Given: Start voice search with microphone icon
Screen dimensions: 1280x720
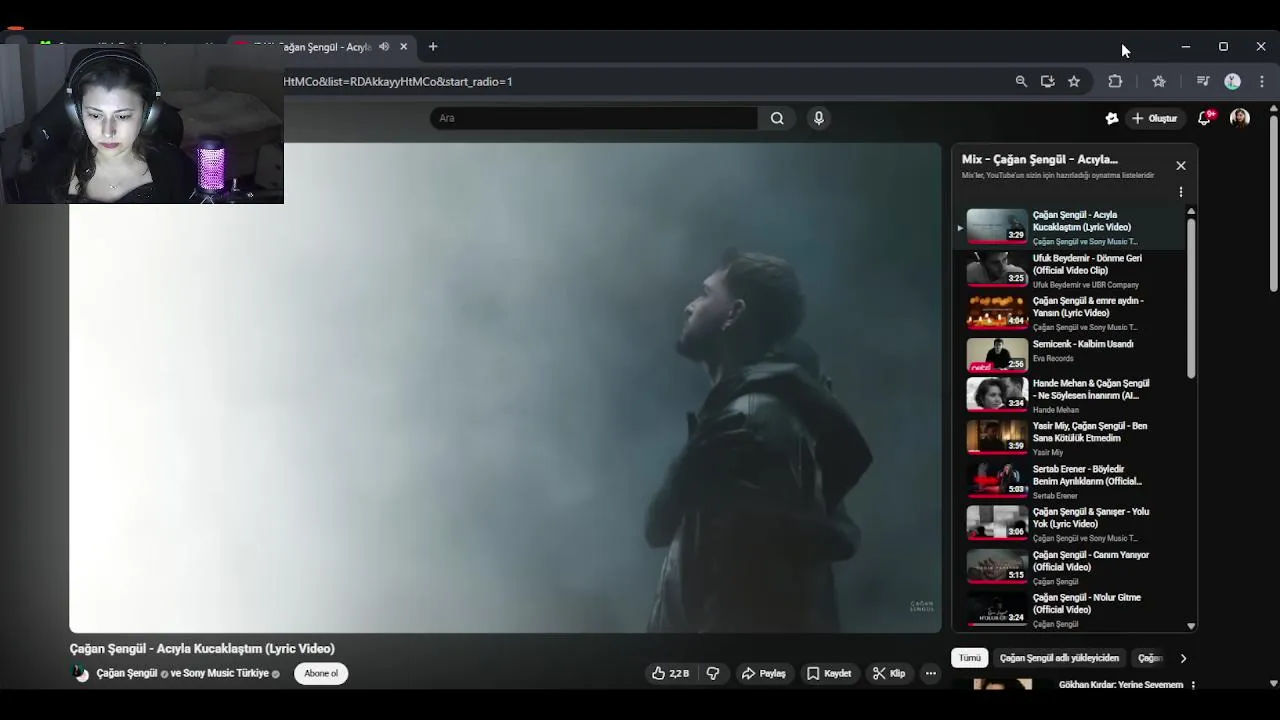Looking at the screenshot, I should click(x=819, y=118).
